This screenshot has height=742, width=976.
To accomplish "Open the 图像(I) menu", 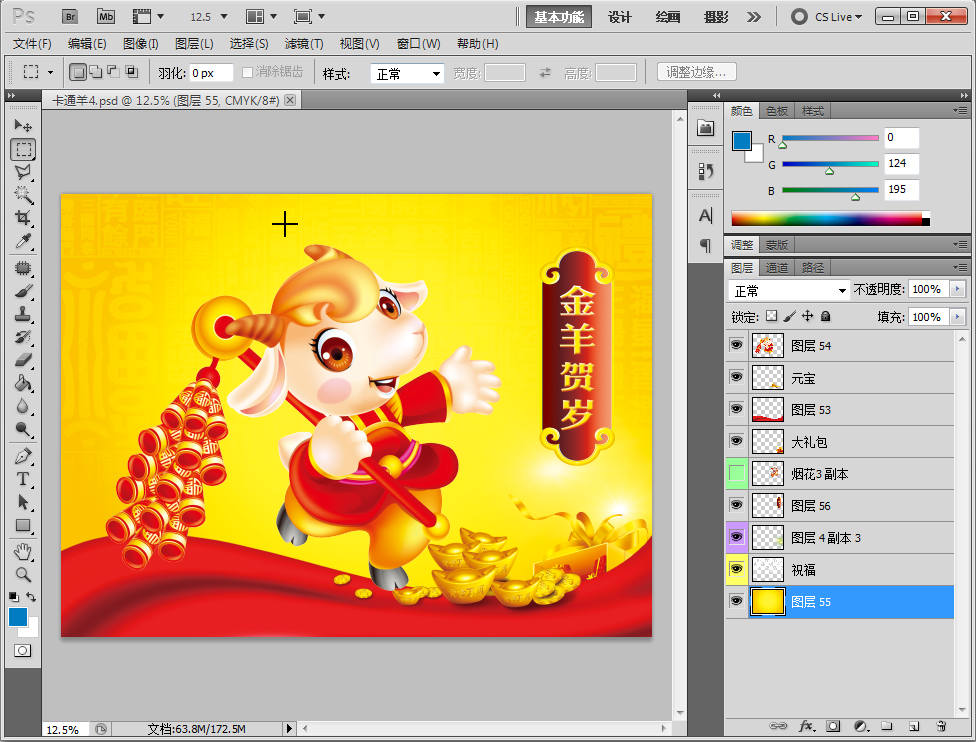I will coord(141,44).
